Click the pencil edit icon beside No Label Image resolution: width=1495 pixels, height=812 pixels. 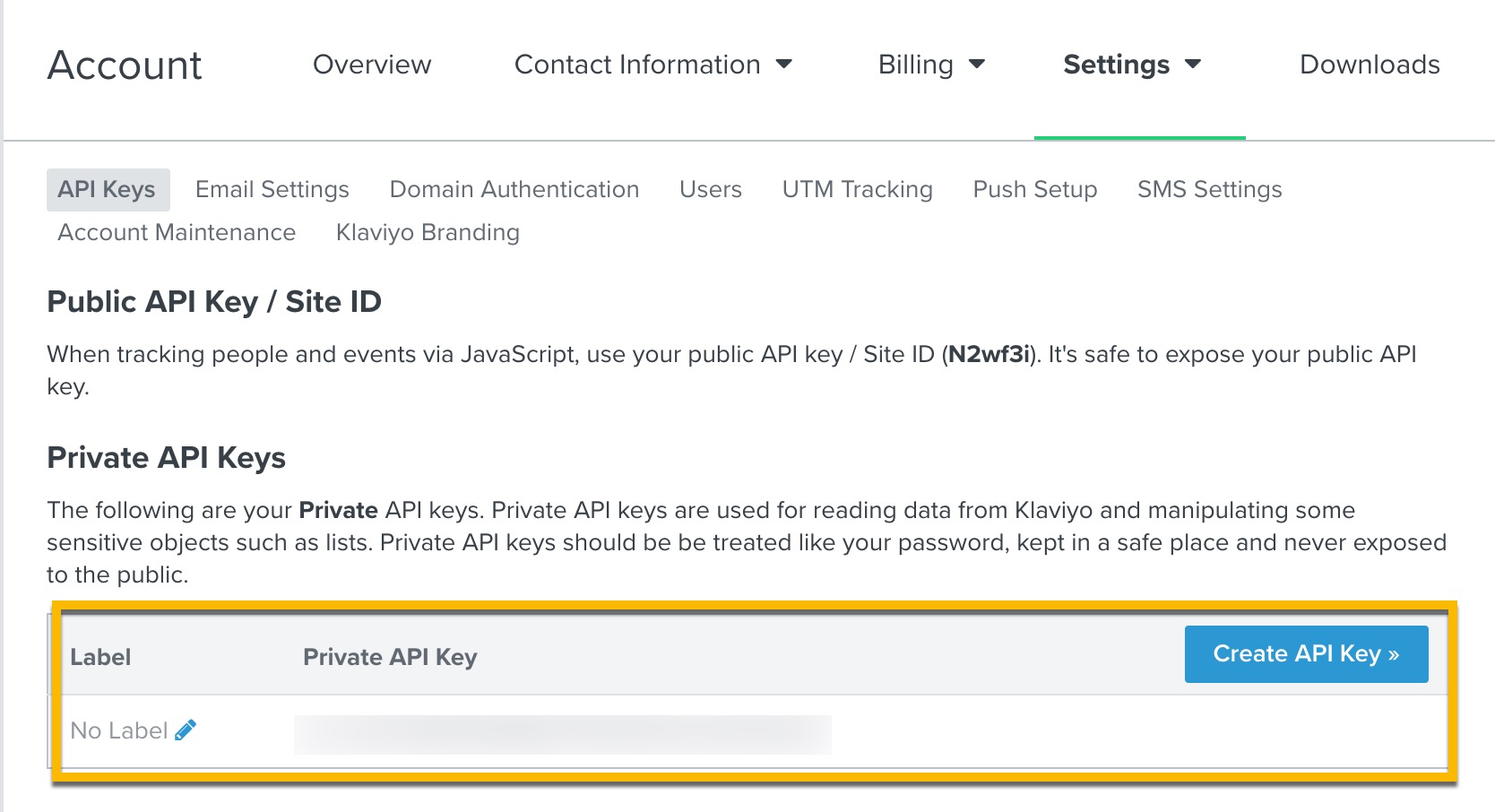[186, 730]
